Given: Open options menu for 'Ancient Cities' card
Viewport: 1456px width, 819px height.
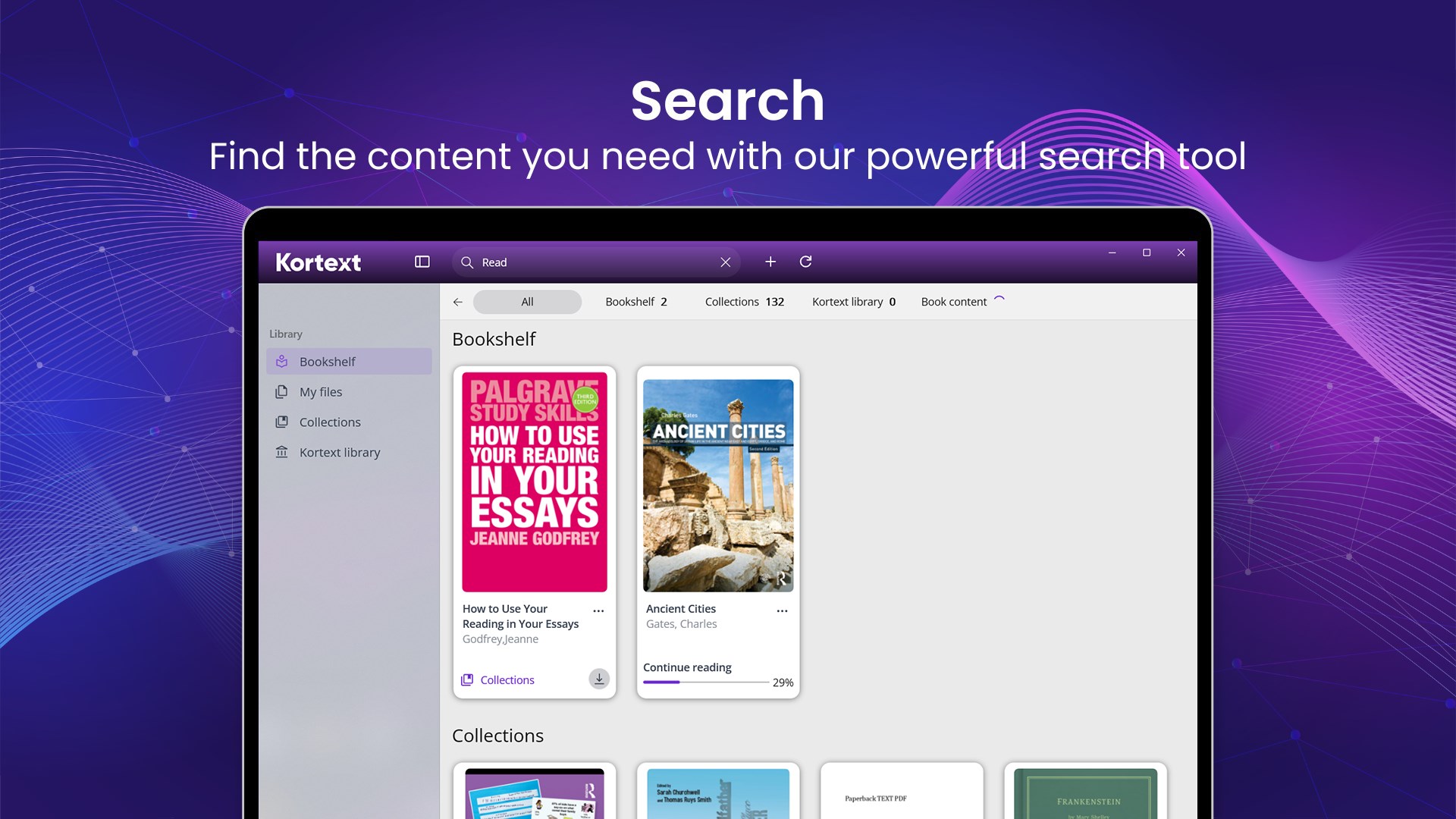Looking at the screenshot, I should (x=782, y=610).
